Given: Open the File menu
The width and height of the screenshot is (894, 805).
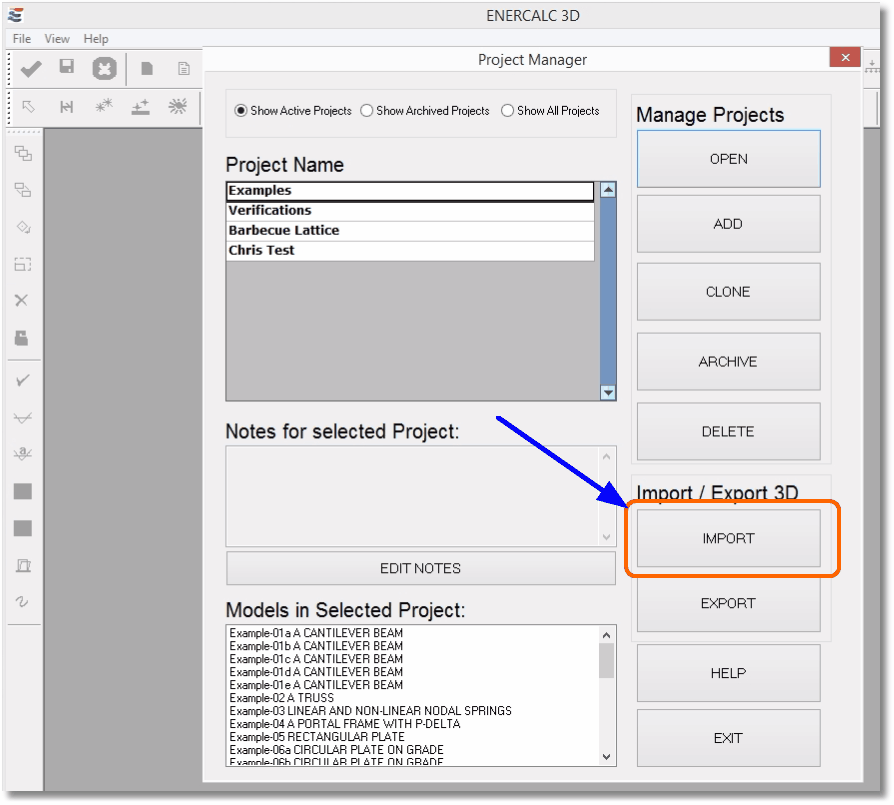Looking at the screenshot, I should (x=22, y=39).
